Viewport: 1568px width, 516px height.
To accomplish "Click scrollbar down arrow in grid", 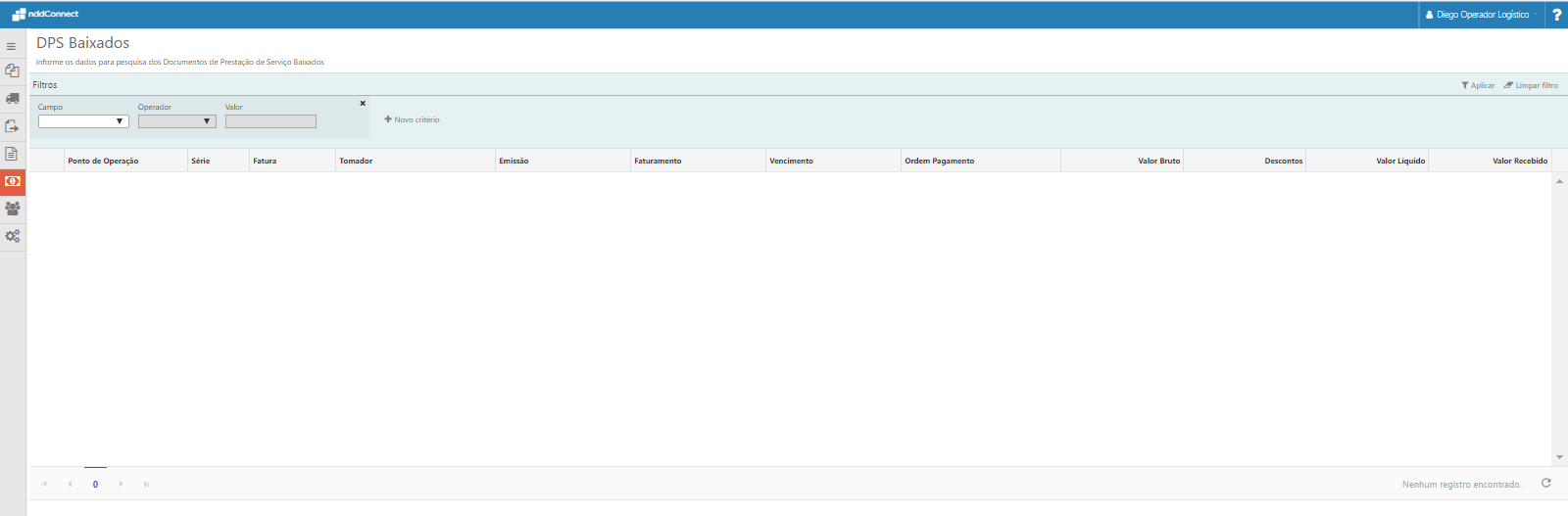I will coord(1559,457).
